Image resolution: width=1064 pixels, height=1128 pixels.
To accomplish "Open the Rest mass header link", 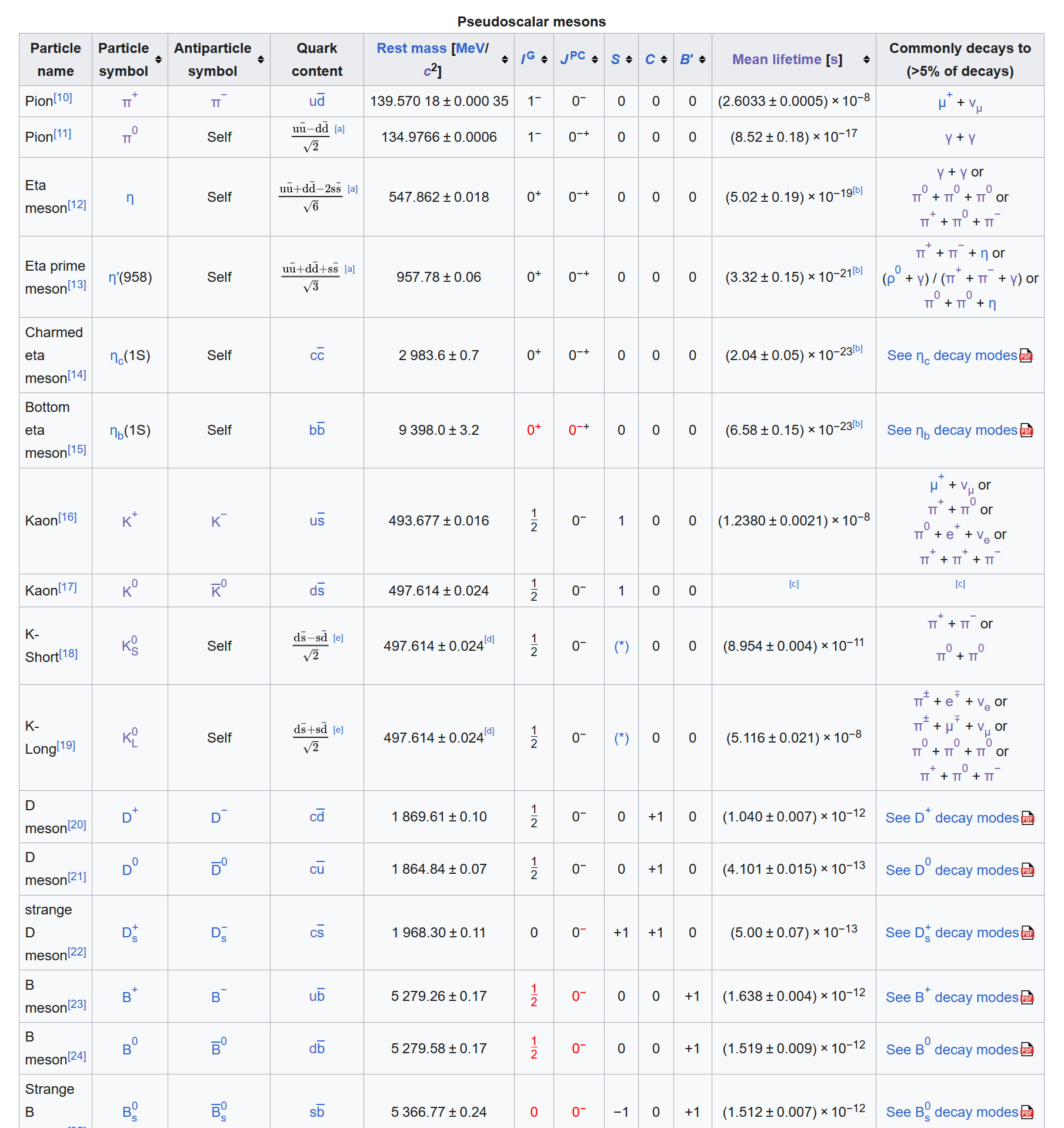I will [x=412, y=48].
